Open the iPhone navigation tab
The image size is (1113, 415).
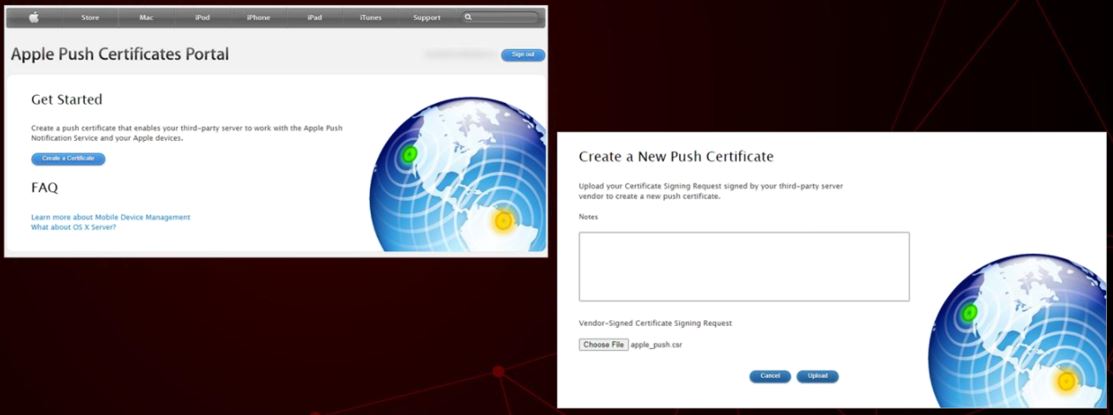tap(258, 17)
